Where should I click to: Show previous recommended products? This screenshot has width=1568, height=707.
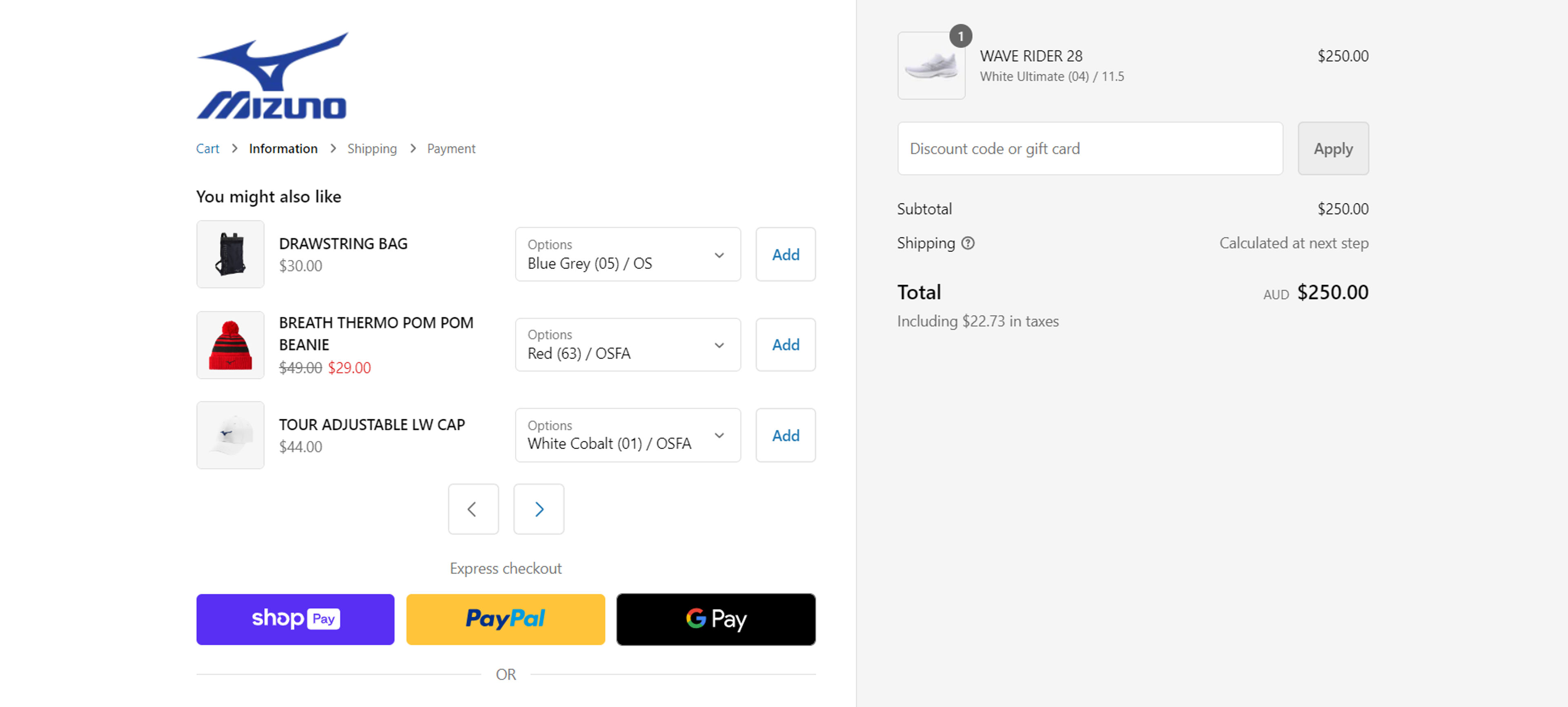pyautogui.click(x=473, y=509)
